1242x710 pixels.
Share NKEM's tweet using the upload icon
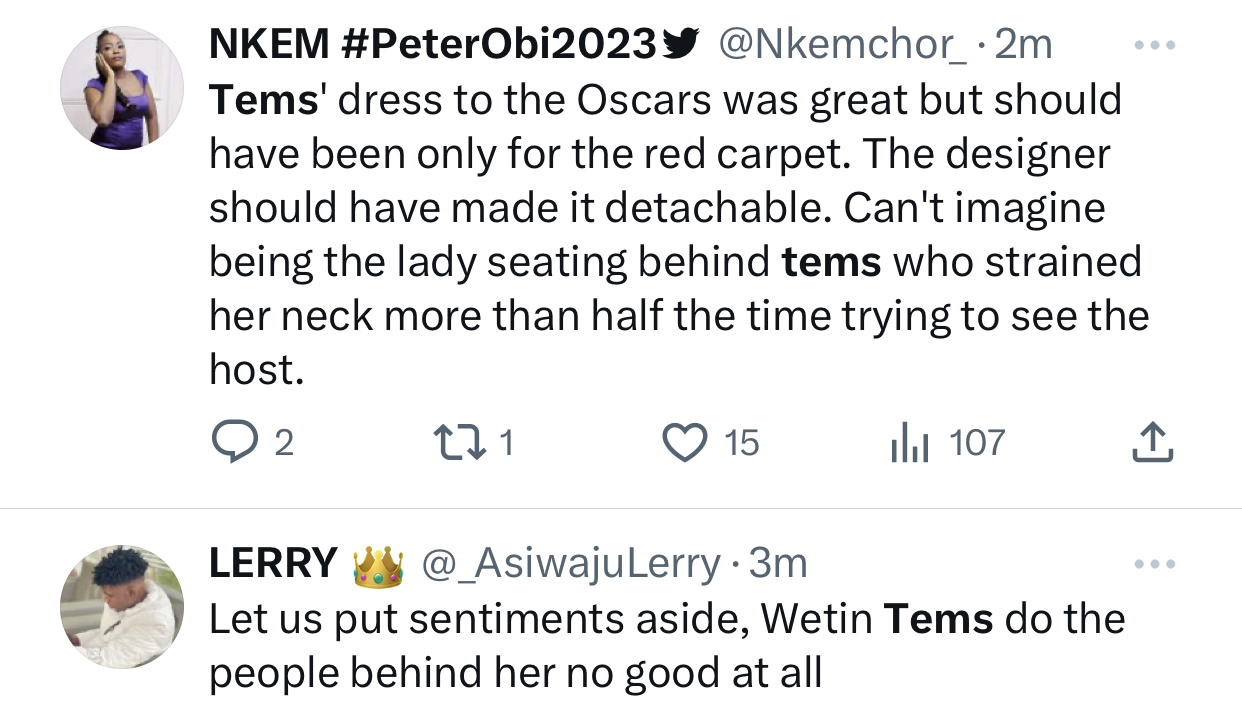tap(1151, 442)
